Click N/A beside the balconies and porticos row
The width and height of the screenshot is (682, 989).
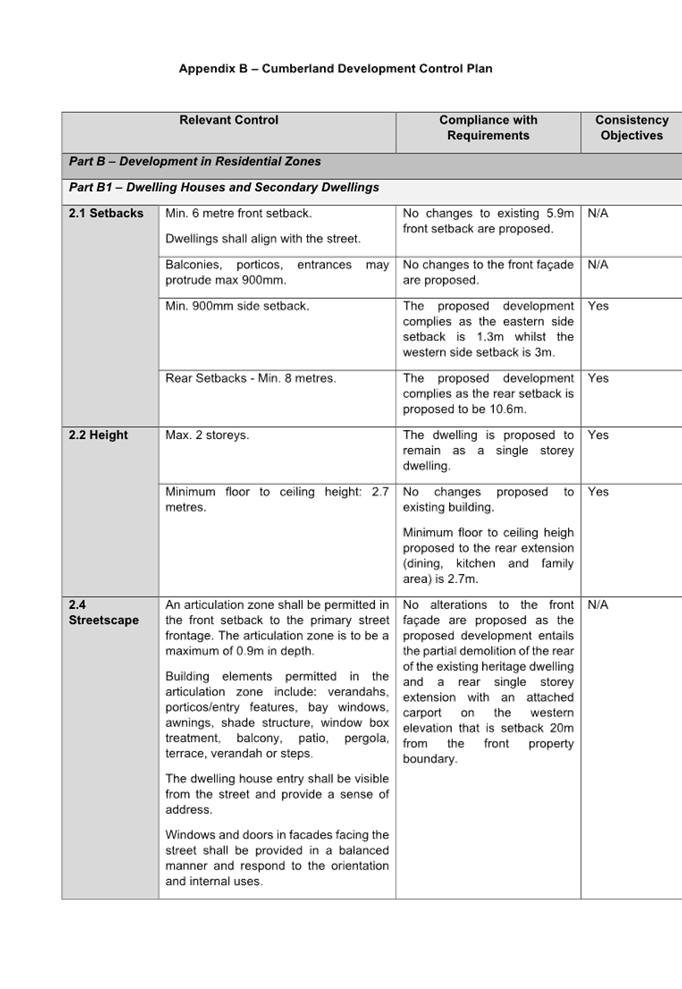click(x=597, y=265)
